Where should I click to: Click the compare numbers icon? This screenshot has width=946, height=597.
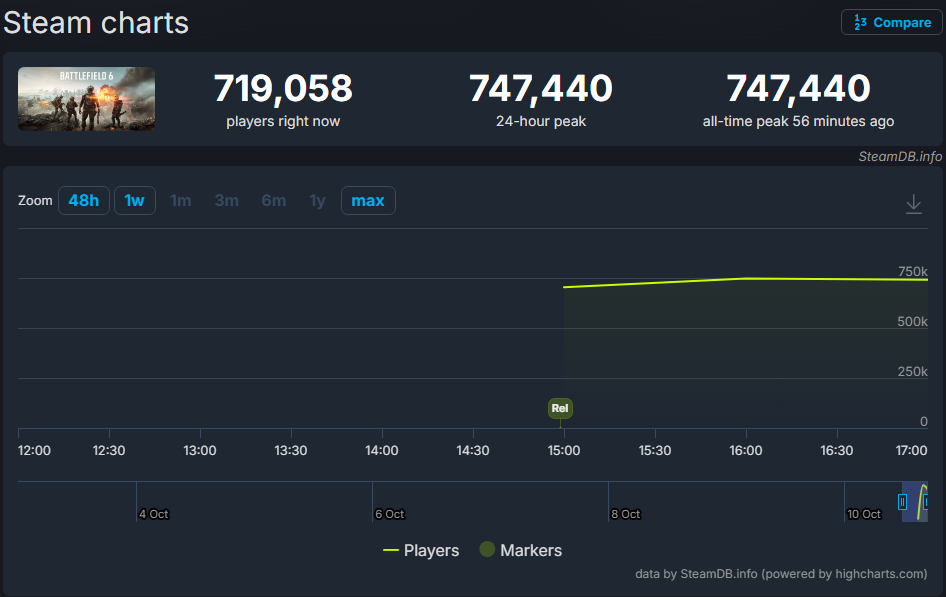point(860,22)
